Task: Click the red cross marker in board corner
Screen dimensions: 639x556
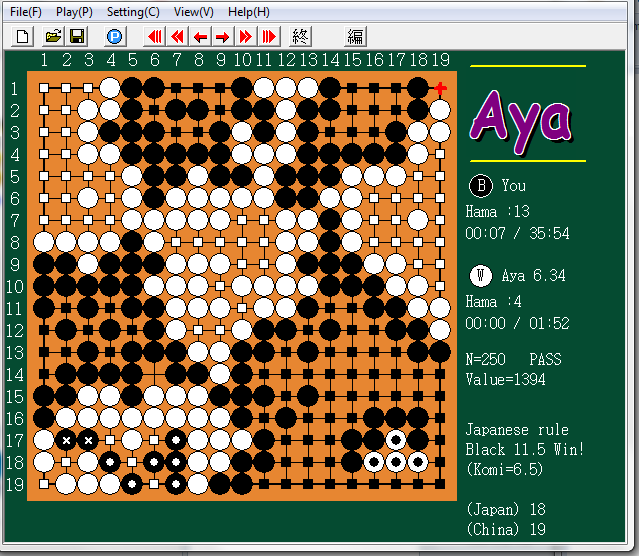Action: coord(440,88)
